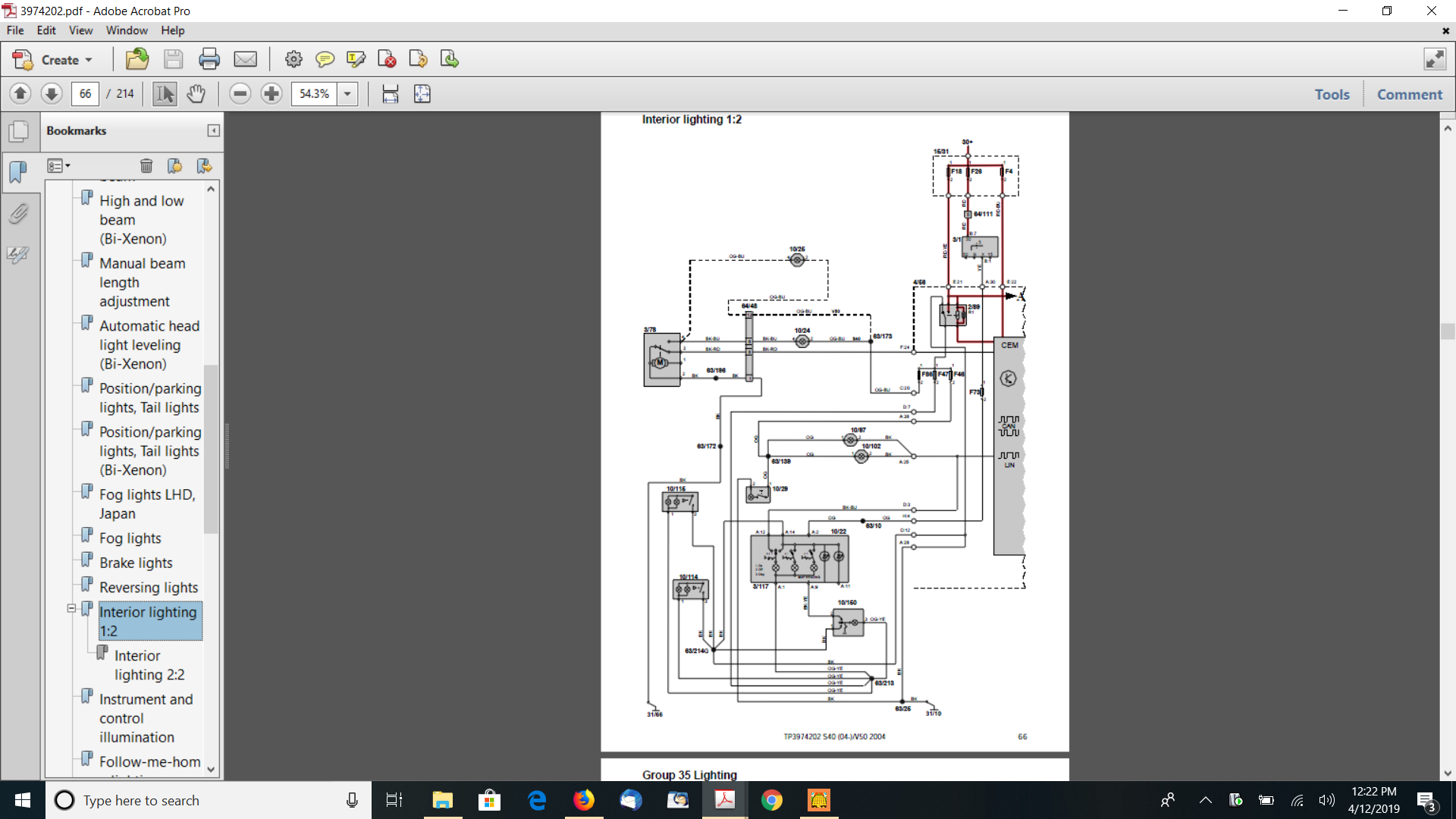Click the zoom in plus button
Image resolution: width=1456 pixels, height=819 pixels.
(x=271, y=94)
